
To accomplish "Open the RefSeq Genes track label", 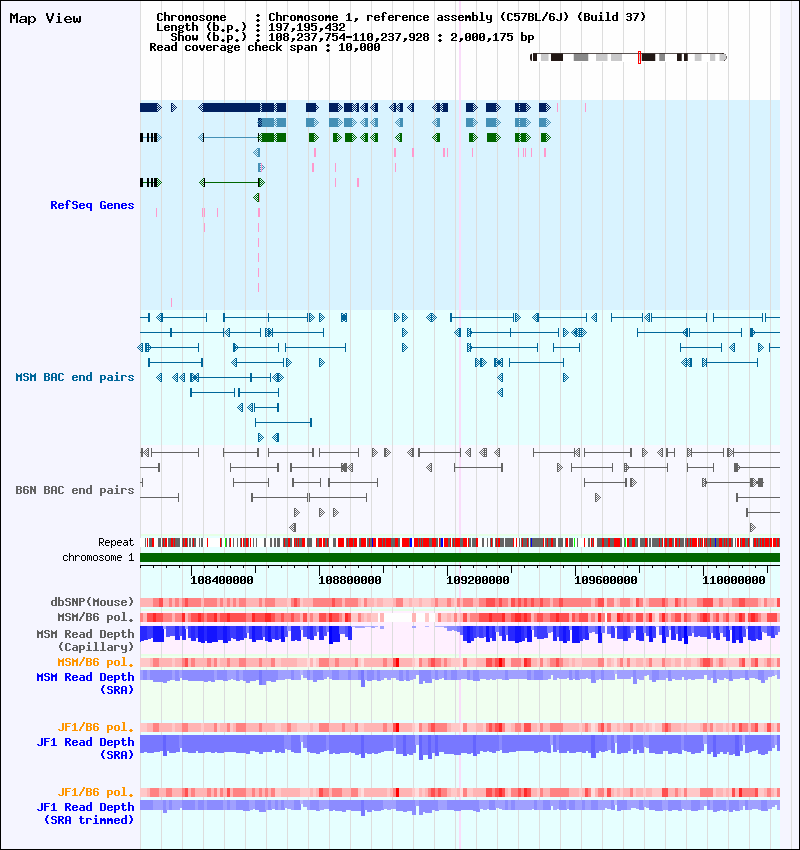I will [x=92, y=205].
